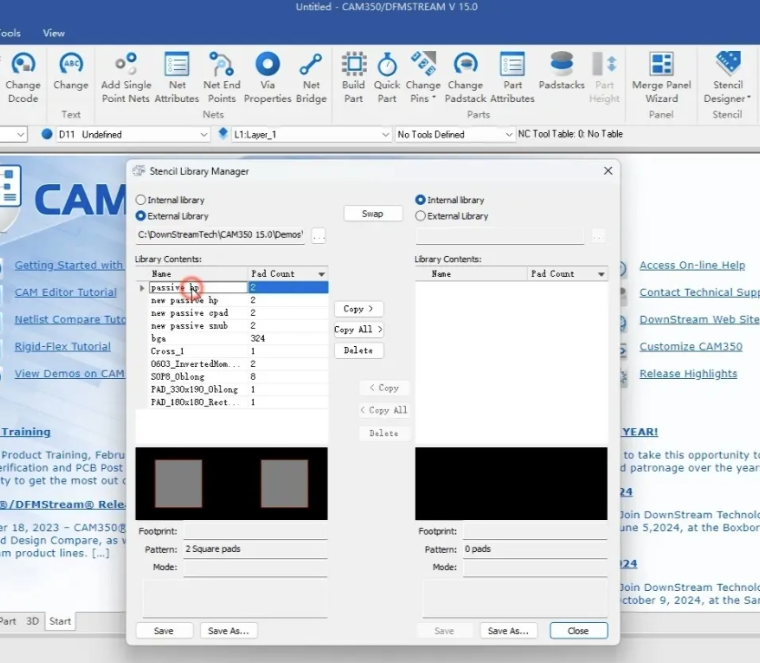Select the Via Properties icon
This screenshot has height=663, width=760.
(267, 65)
